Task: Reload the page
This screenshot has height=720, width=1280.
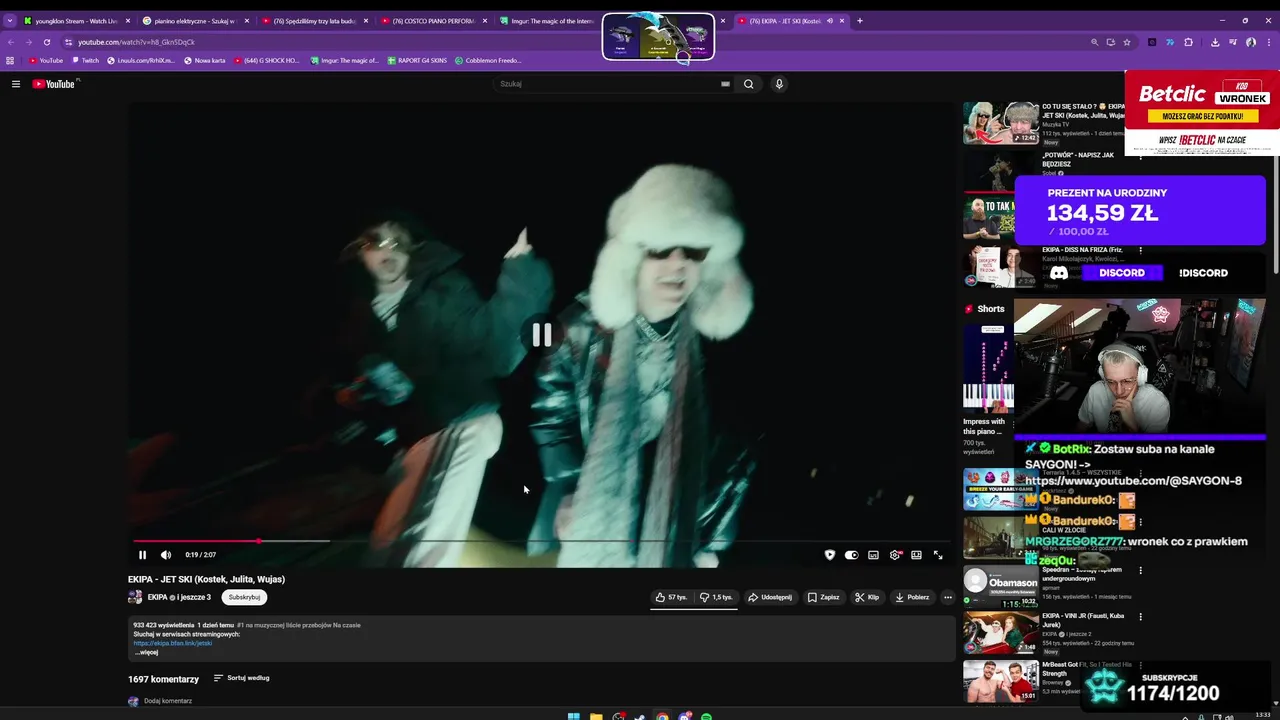Action: click(46, 42)
